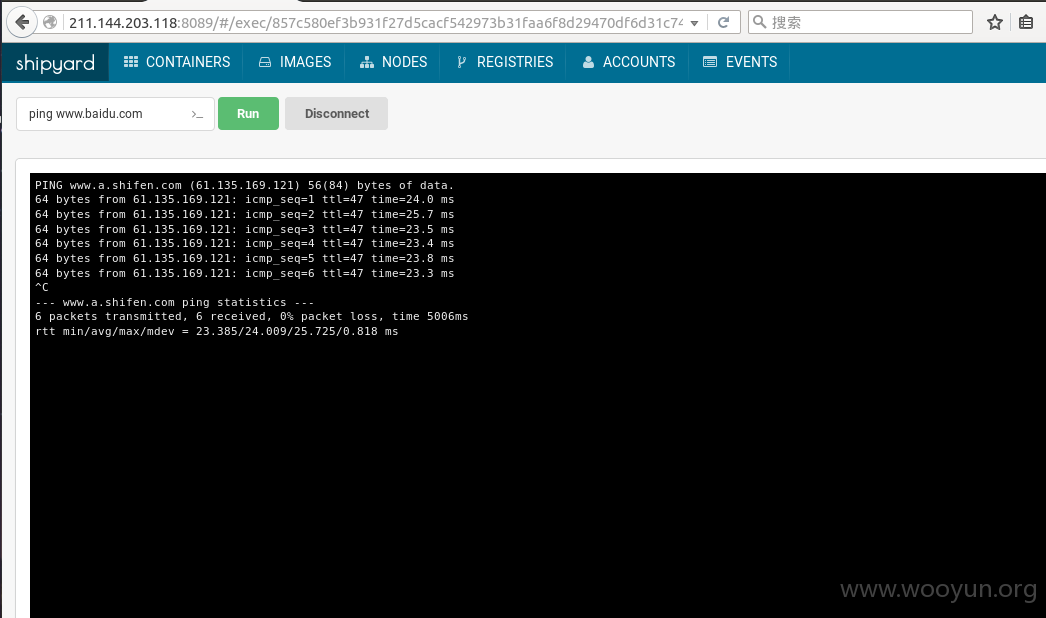
Task: Open the Events menu item
Action: click(x=740, y=62)
